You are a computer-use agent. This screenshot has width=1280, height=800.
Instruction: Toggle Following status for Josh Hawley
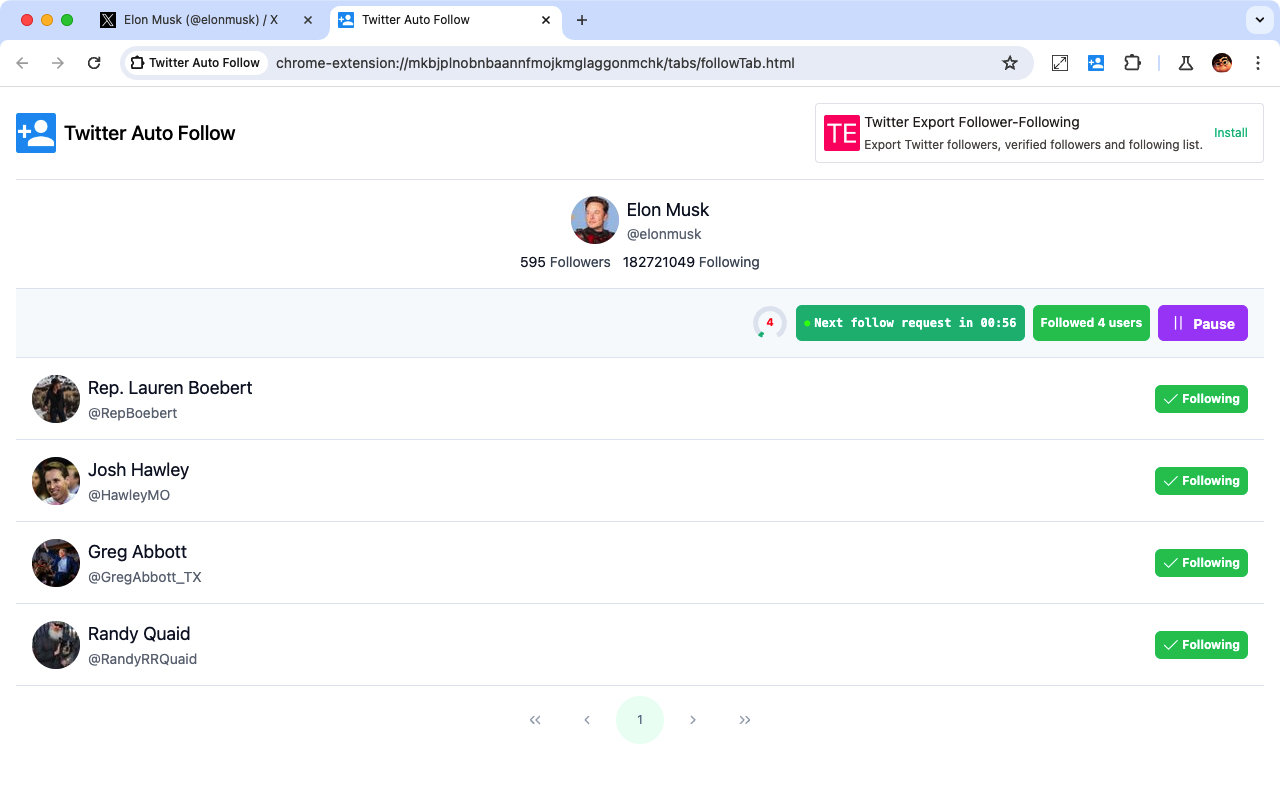pyautogui.click(x=1201, y=481)
